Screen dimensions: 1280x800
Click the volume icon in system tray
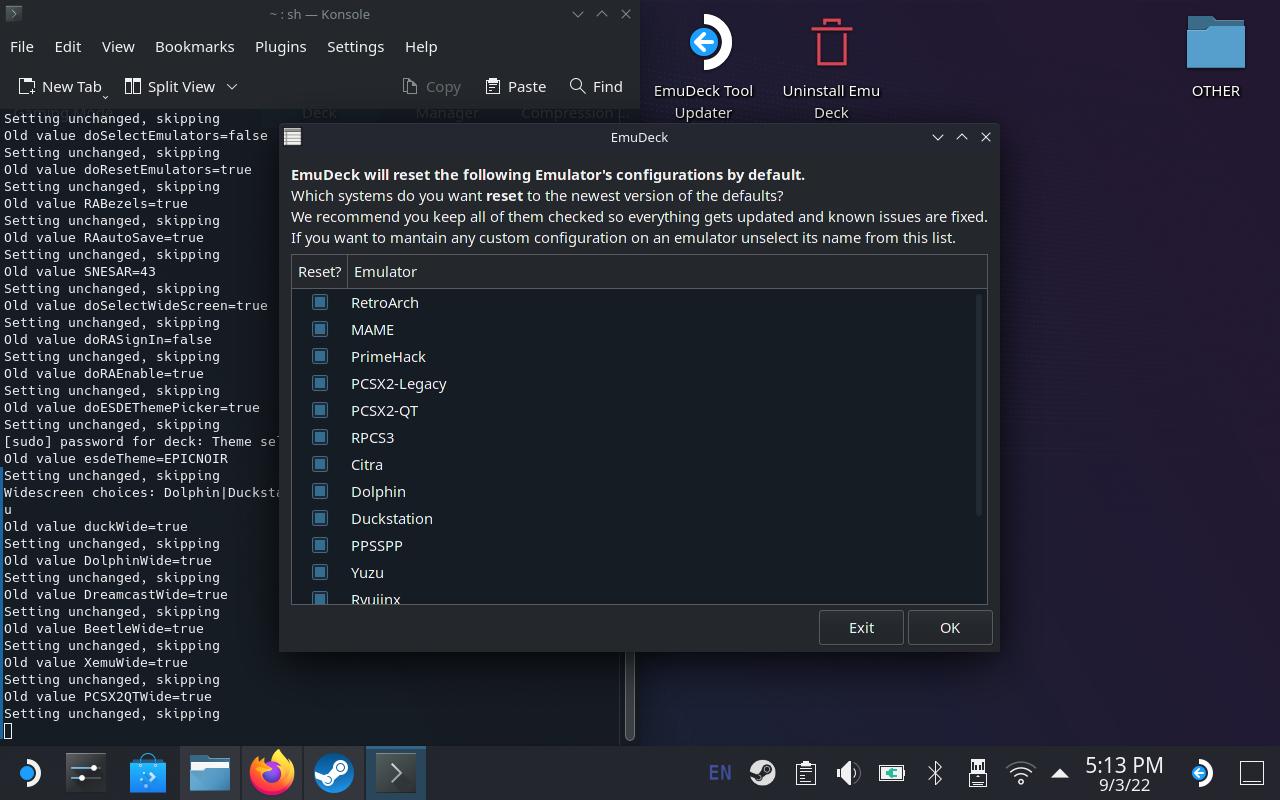click(x=848, y=773)
